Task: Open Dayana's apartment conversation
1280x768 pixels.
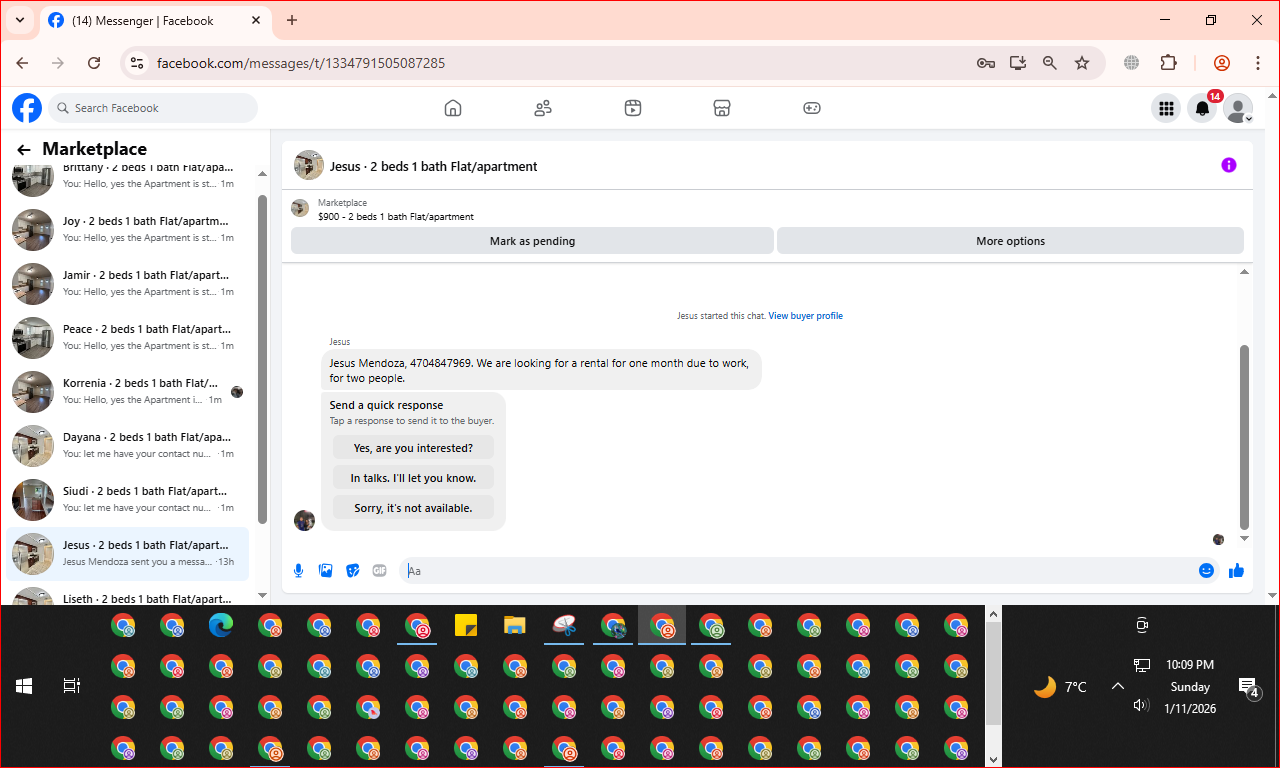Action: click(128, 446)
